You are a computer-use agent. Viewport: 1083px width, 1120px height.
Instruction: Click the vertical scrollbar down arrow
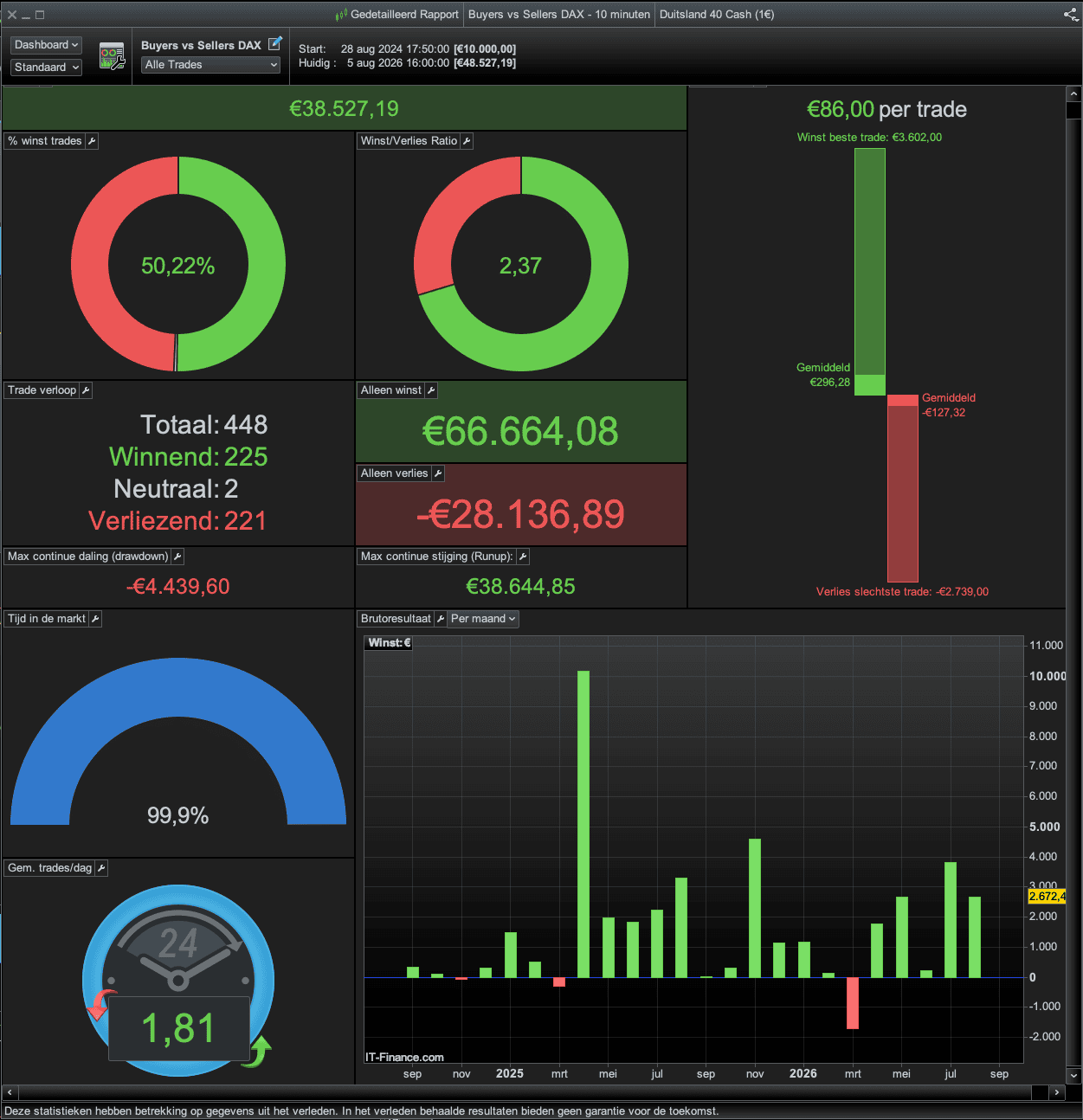click(1073, 1076)
